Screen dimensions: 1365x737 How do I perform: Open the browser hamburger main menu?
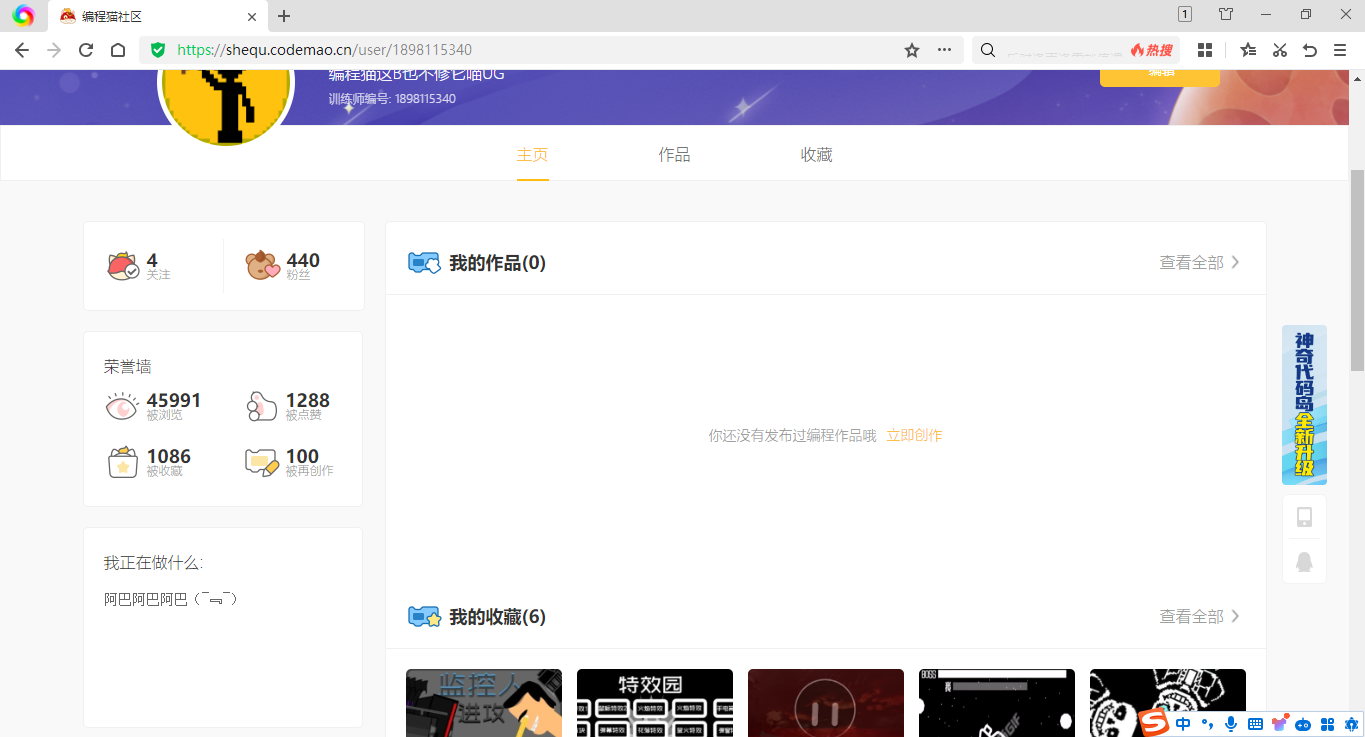pos(1340,50)
